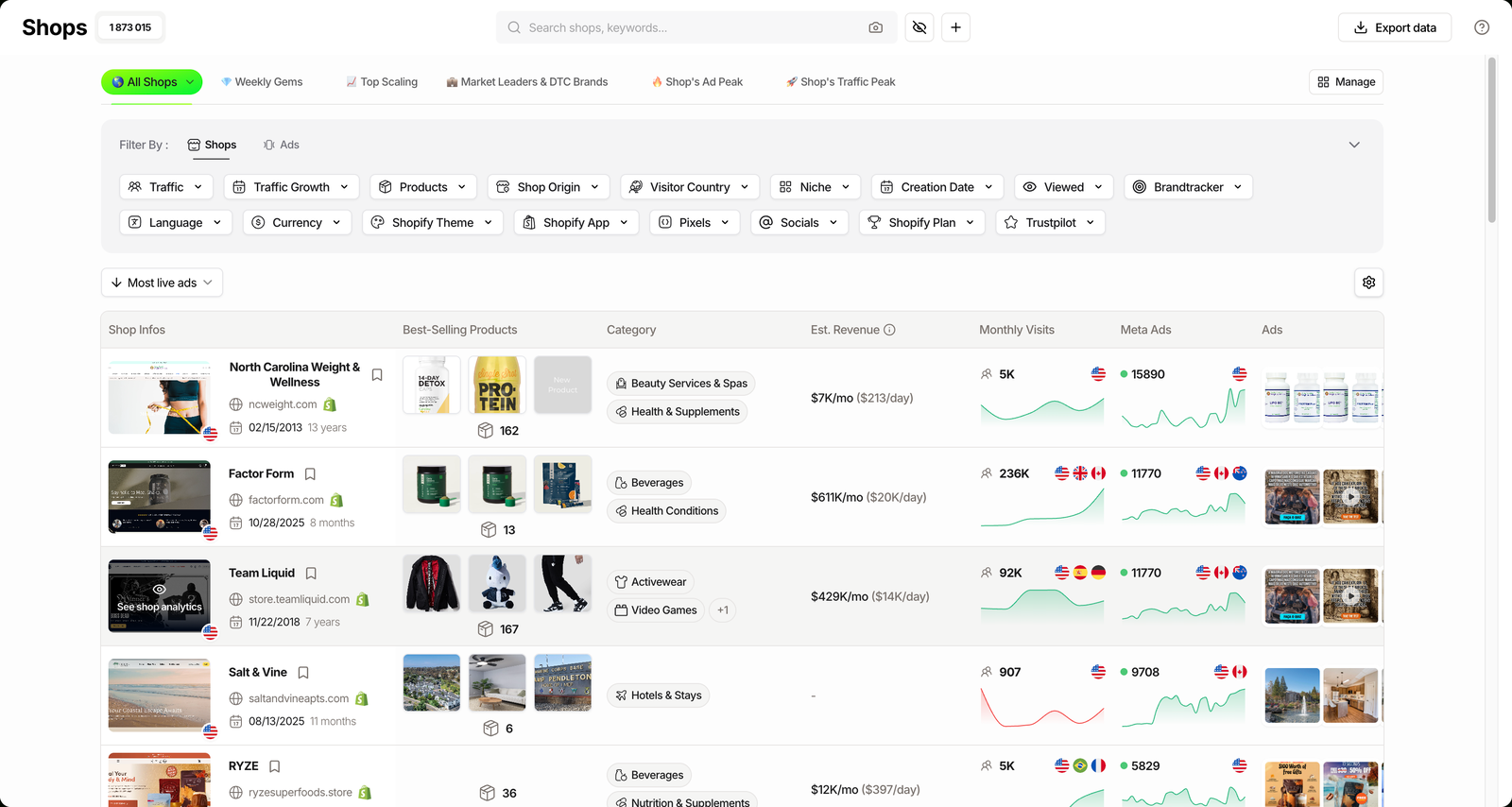This screenshot has height=807, width=1512.
Task: Click See shop analytics eye on Team Liquid
Action: (160, 589)
